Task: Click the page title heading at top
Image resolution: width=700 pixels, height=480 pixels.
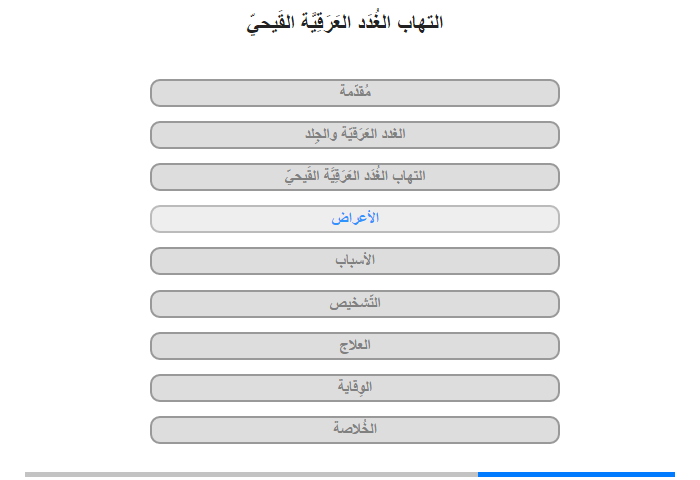Action: click(x=345, y=22)
